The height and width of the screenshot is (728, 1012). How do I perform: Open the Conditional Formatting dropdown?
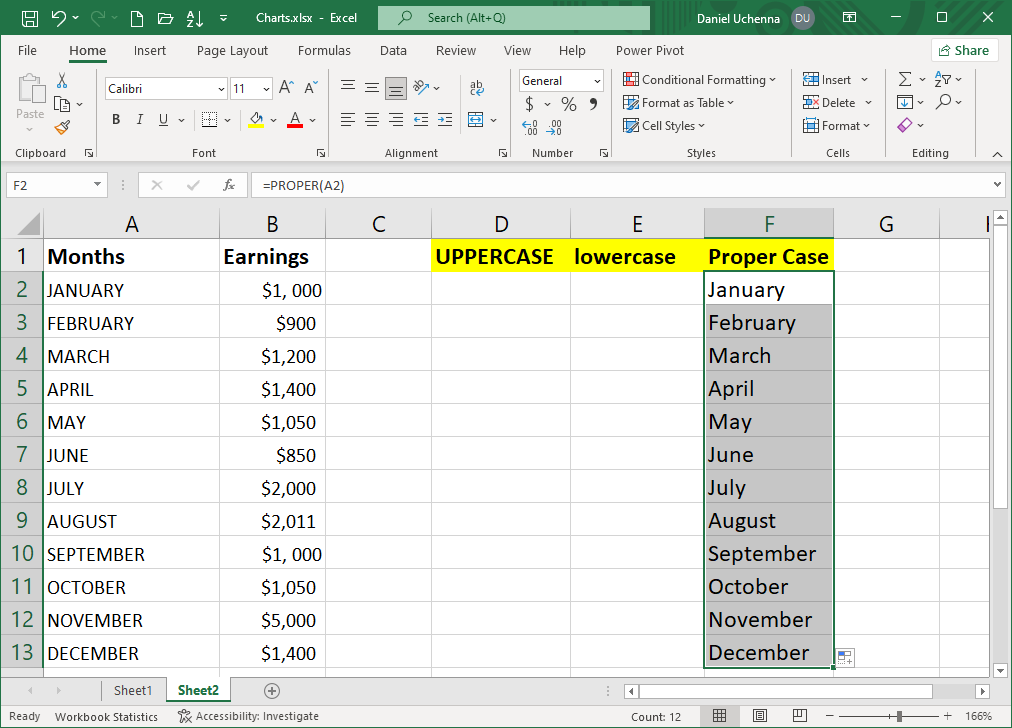(700, 80)
